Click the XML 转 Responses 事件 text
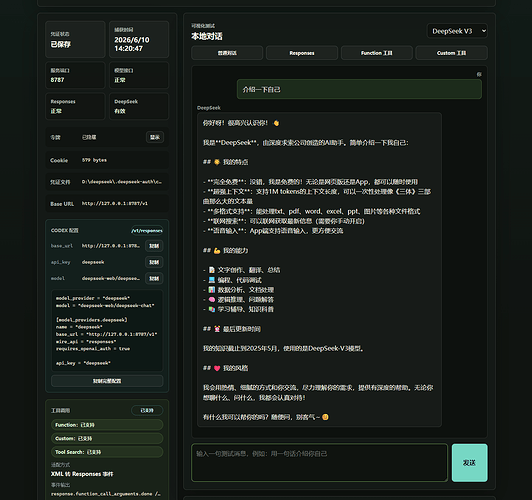This screenshot has width=532, height=500. coord(82,474)
